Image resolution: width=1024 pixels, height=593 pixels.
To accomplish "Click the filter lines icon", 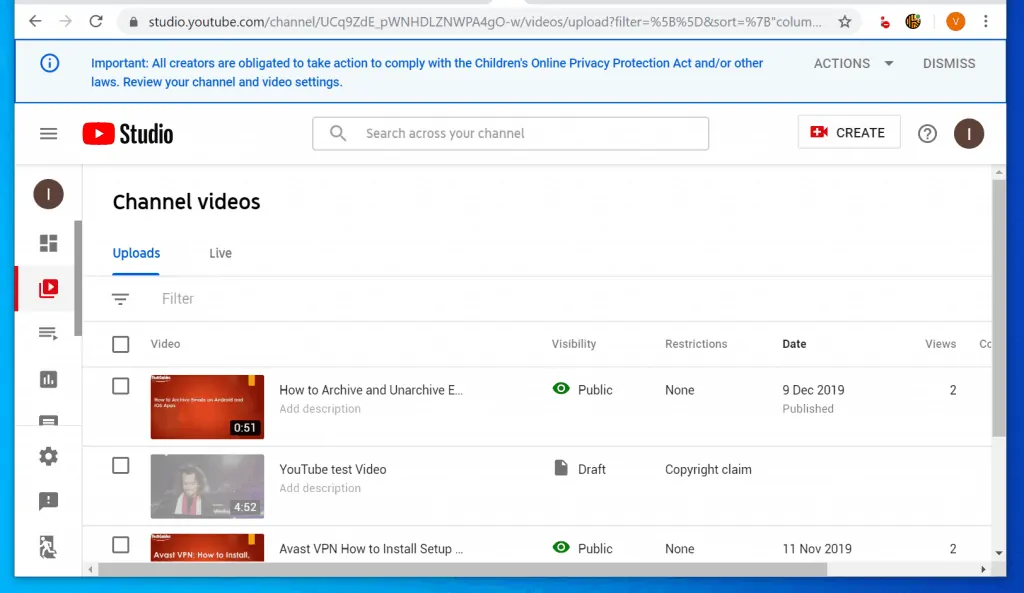I will coord(121,299).
